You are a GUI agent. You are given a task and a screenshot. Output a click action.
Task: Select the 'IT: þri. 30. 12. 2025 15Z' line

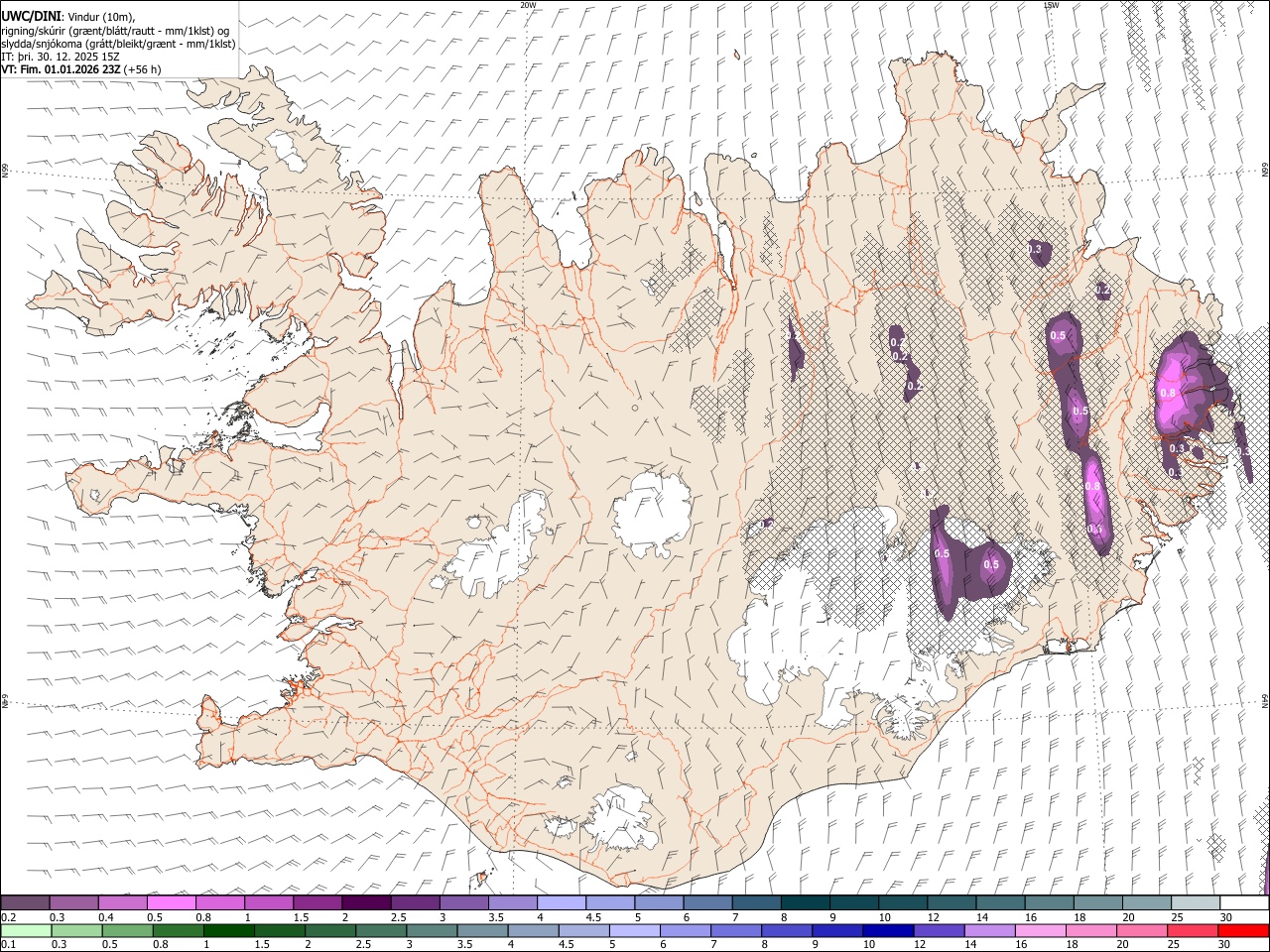(x=62, y=57)
